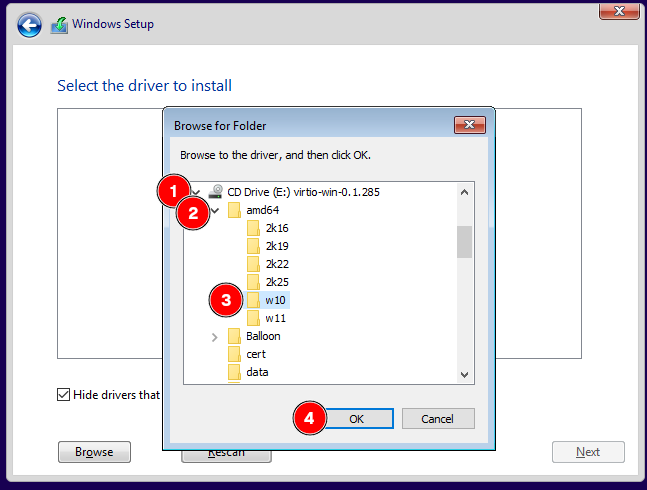Go back using the Windows Setup arrow
The width and height of the screenshot is (647, 490).
click(29, 26)
